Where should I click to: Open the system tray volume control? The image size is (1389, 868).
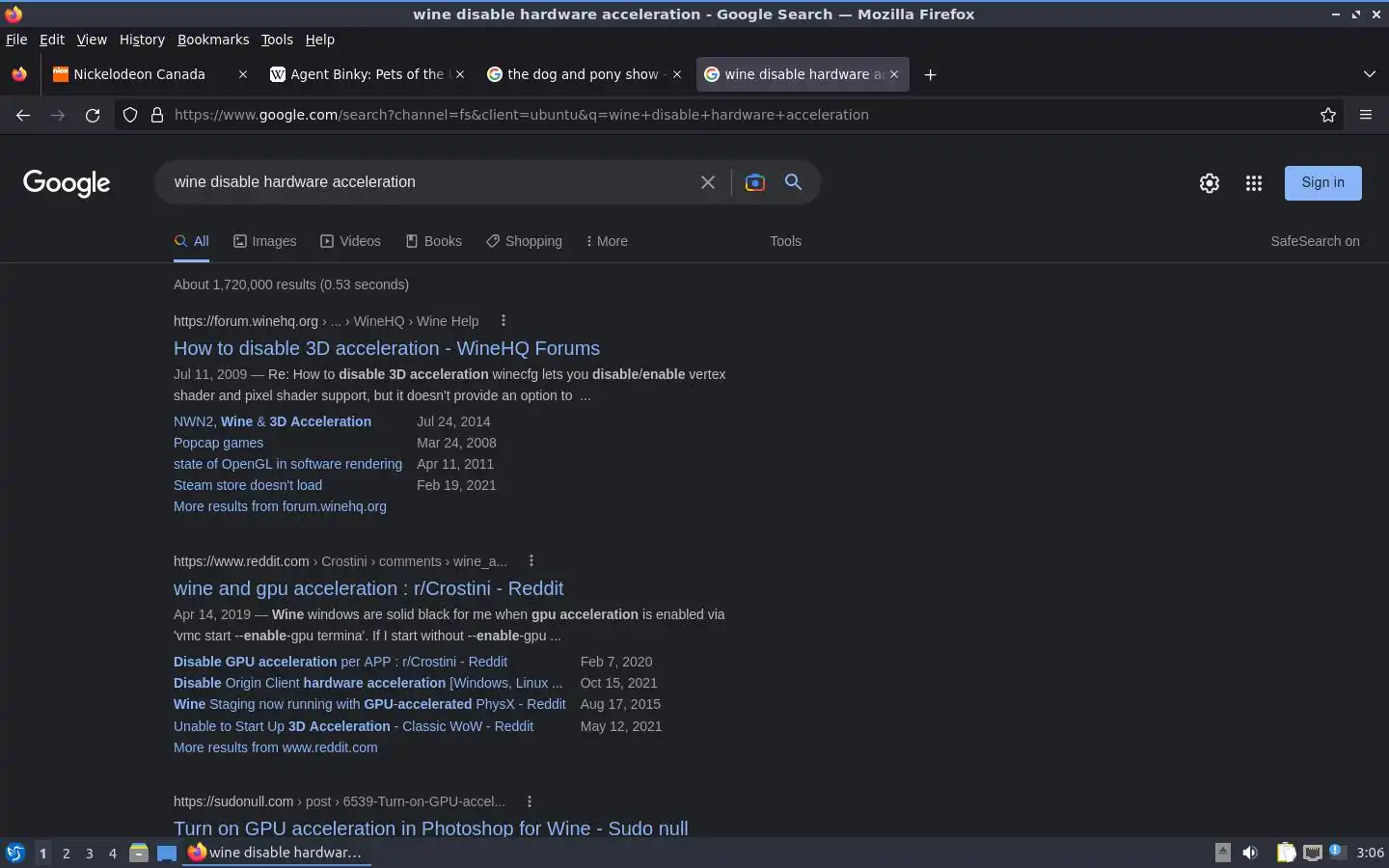(1250, 853)
